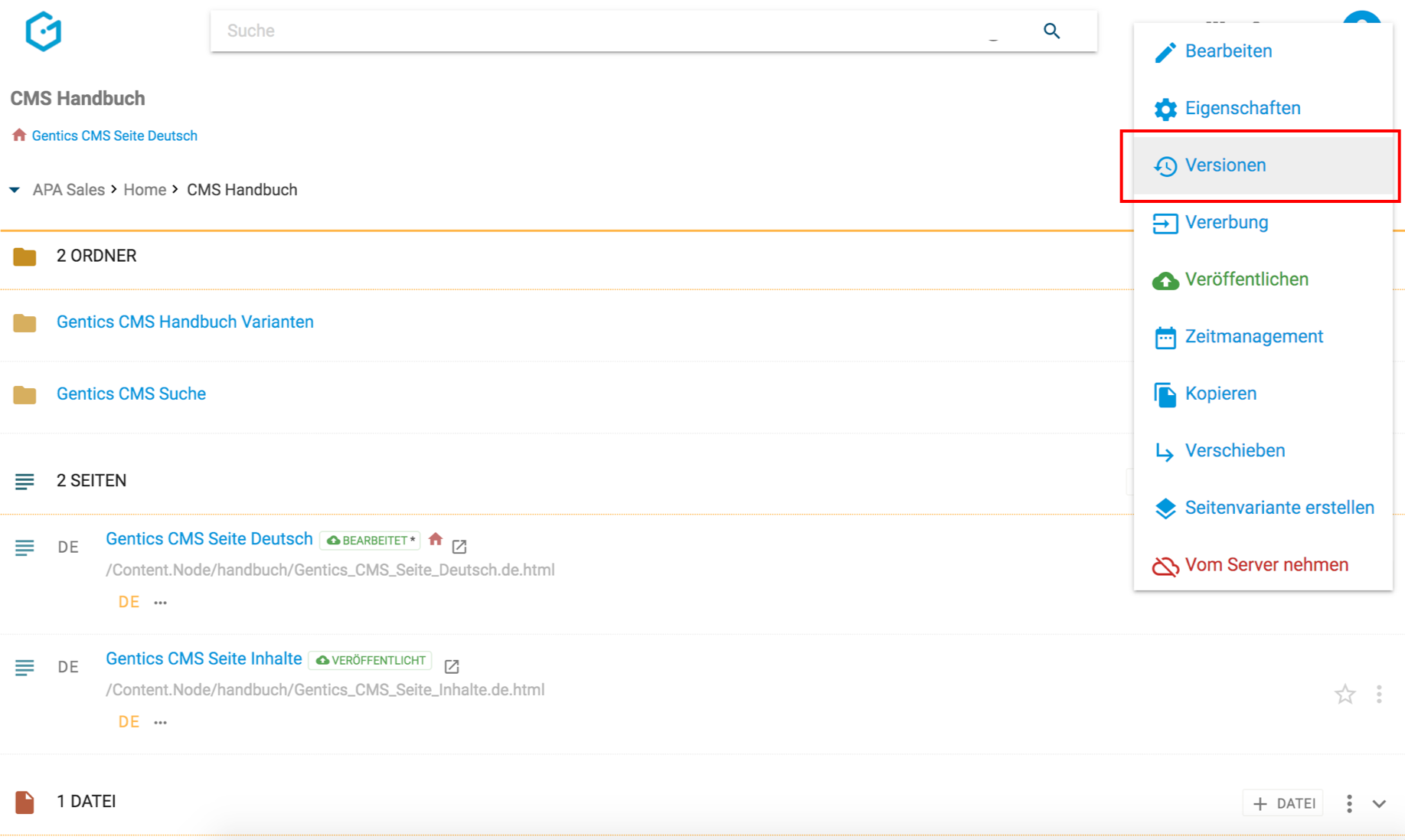Image resolution: width=1405 pixels, height=840 pixels.
Task: Click the 2 ORDNER folder header icon
Action: pyautogui.click(x=25, y=257)
